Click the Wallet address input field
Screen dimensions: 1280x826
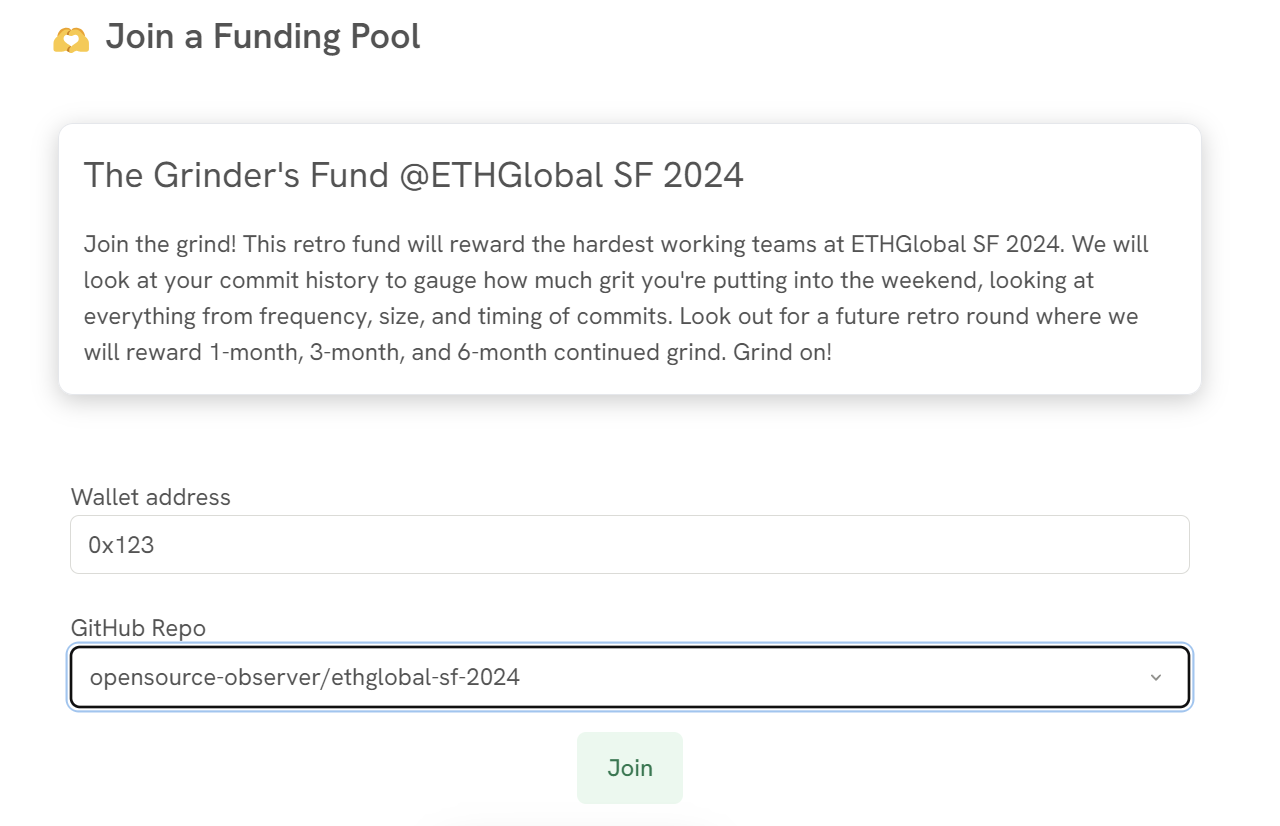coord(630,545)
